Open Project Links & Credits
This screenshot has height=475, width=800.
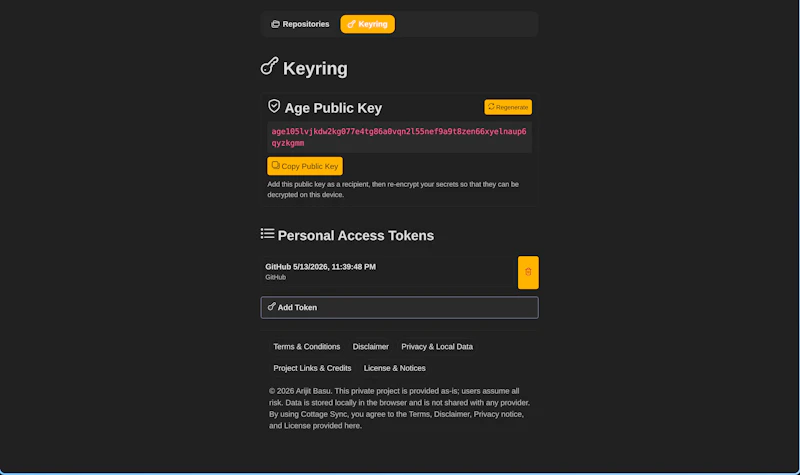[x=312, y=368]
